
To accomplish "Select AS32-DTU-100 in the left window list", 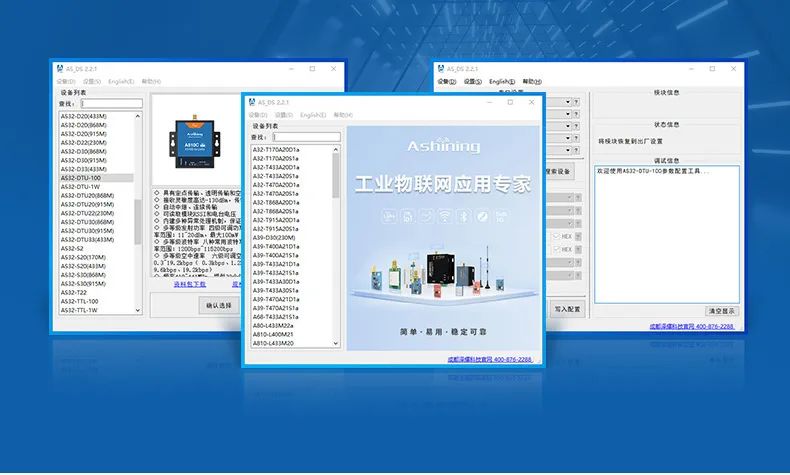I will click(x=96, y=178).
